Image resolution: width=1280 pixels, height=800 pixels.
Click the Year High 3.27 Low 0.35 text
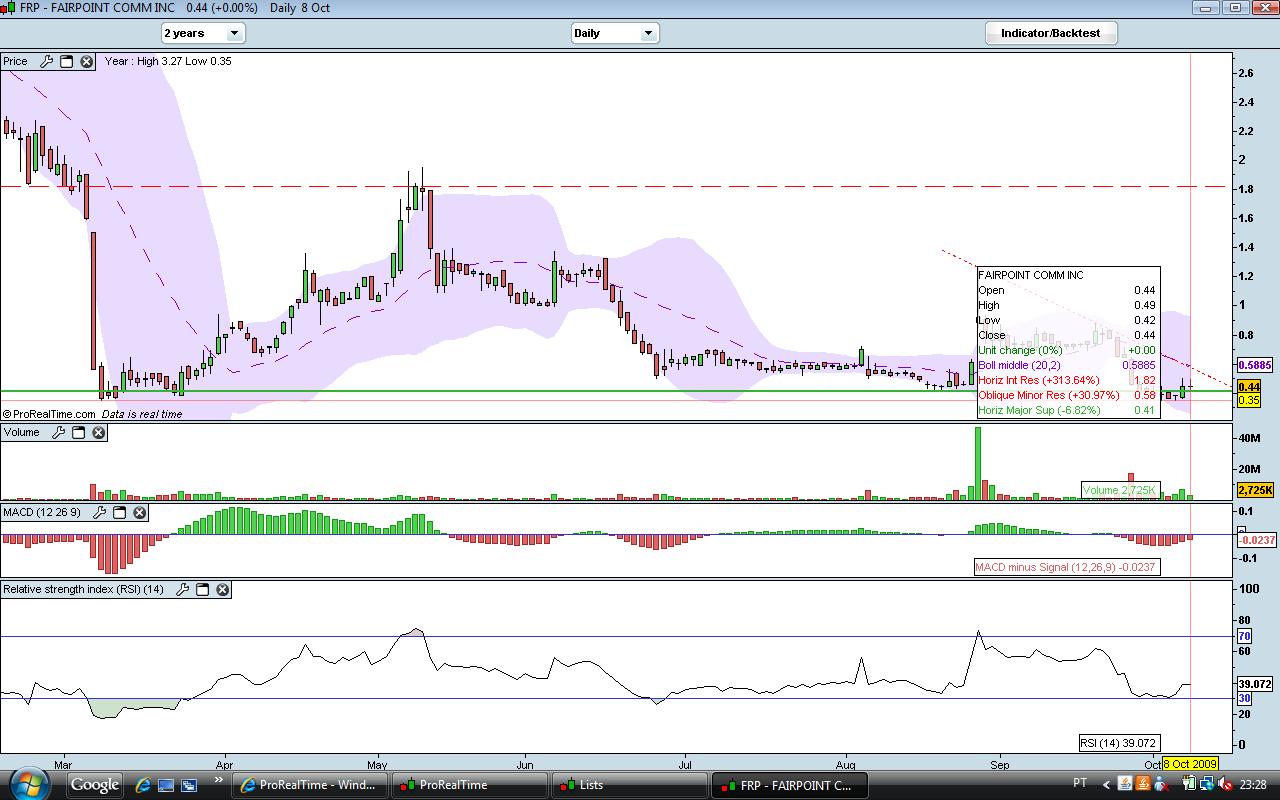click(168, 61)
